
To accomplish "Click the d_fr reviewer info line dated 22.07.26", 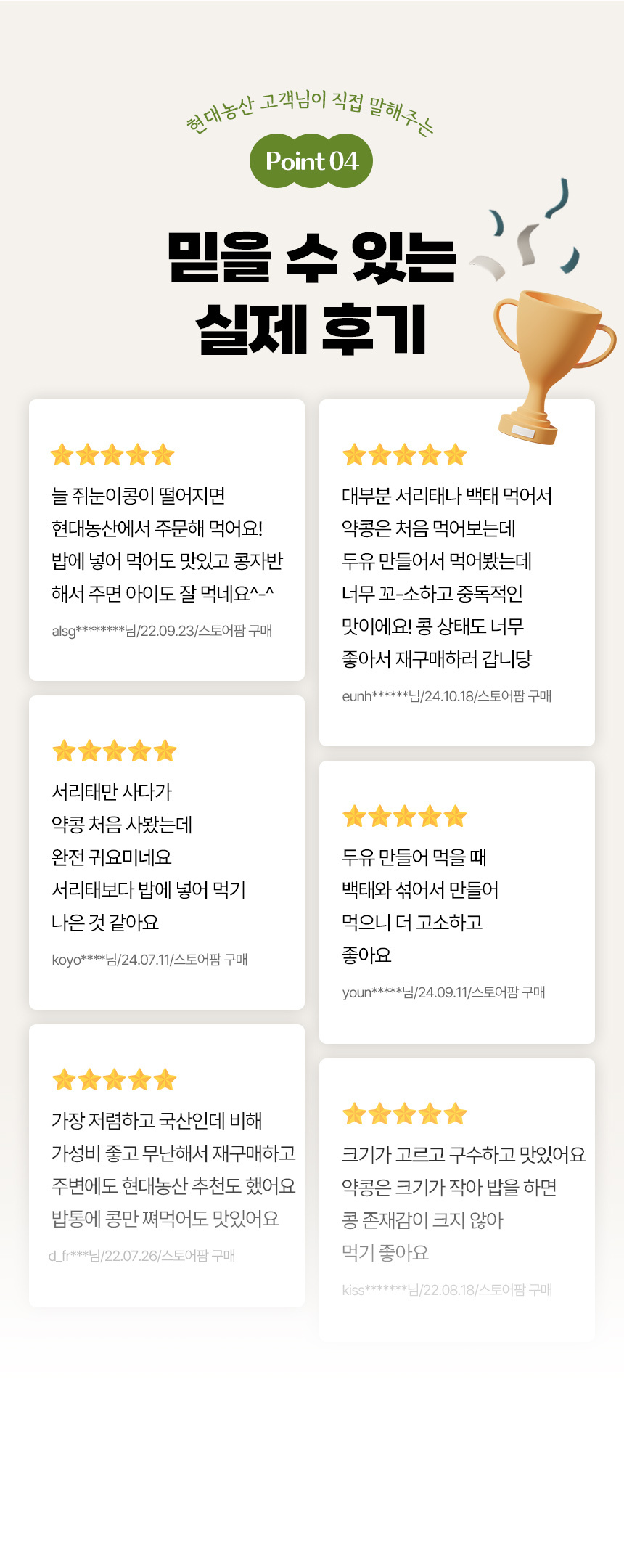I will click(142, 1256).
